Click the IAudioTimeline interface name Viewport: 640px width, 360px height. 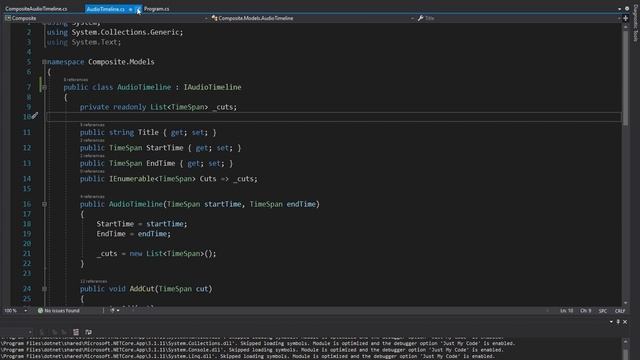click(212, 87)
